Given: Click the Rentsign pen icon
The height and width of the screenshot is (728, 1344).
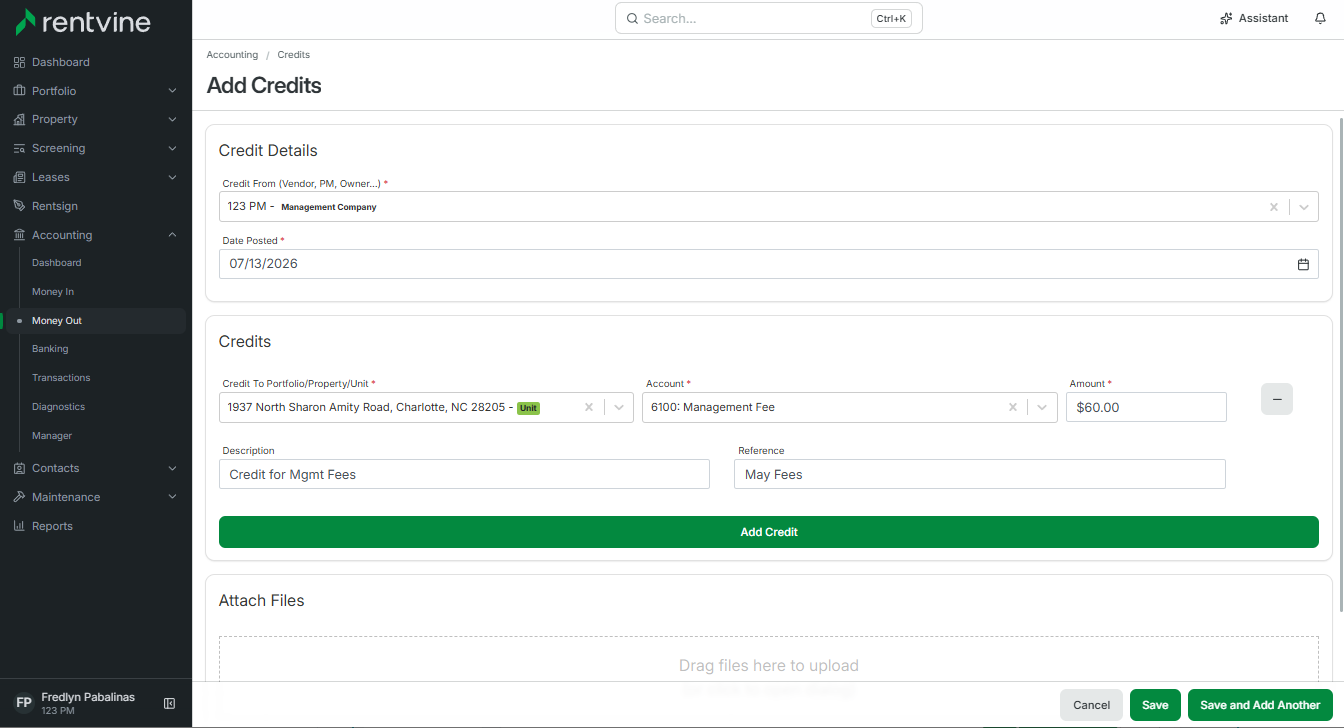Looking at the screenshot, I should [x=19, y=206].
